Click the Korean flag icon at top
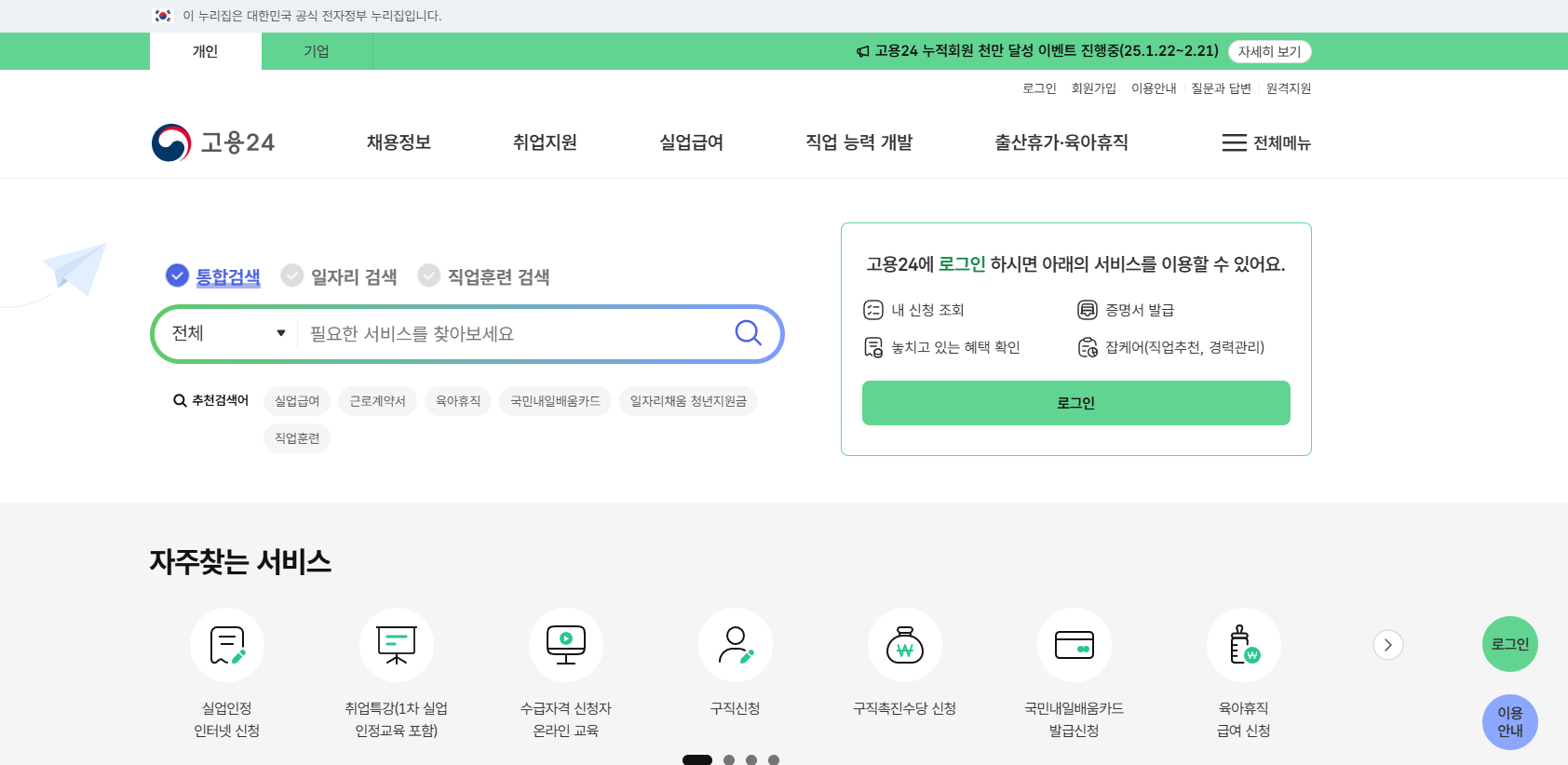This screenshot has width=1568, height=765. coord(163,16)
